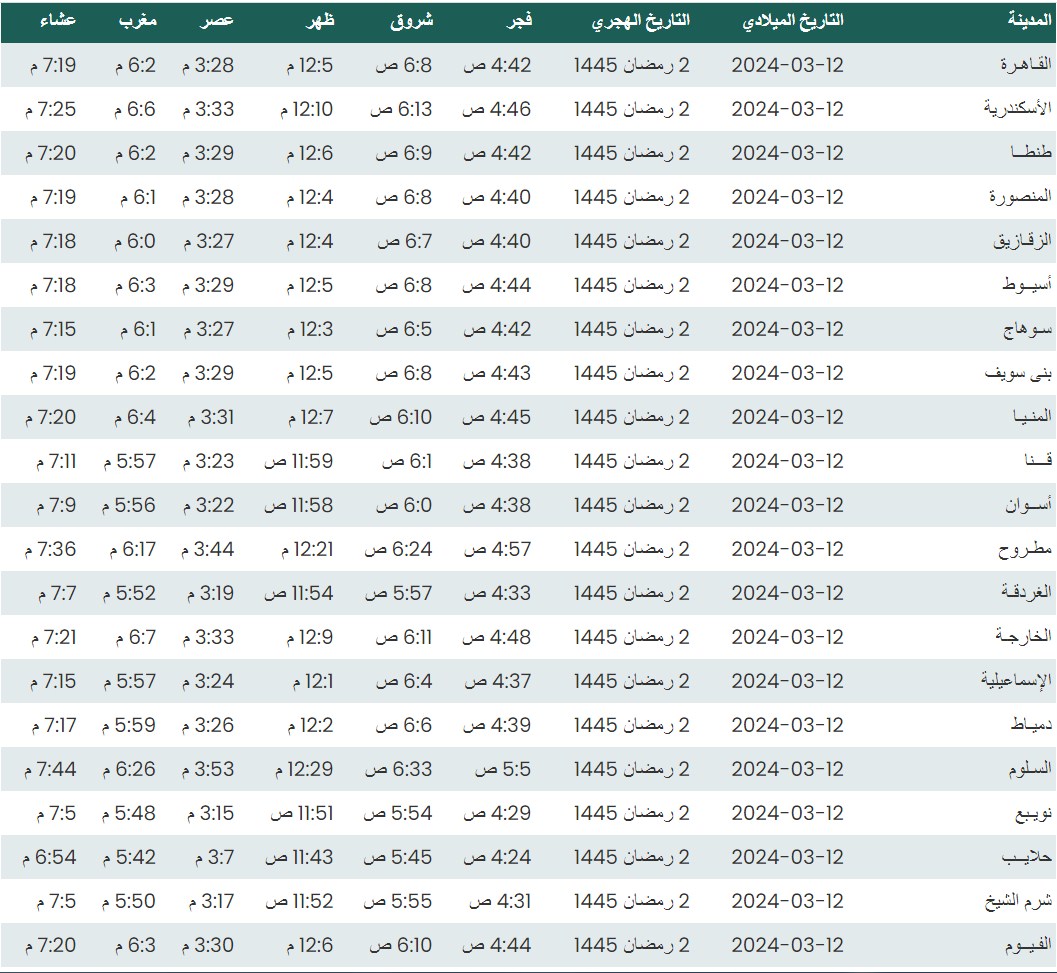Click the المدينة column header

(x=1029, y=21)
